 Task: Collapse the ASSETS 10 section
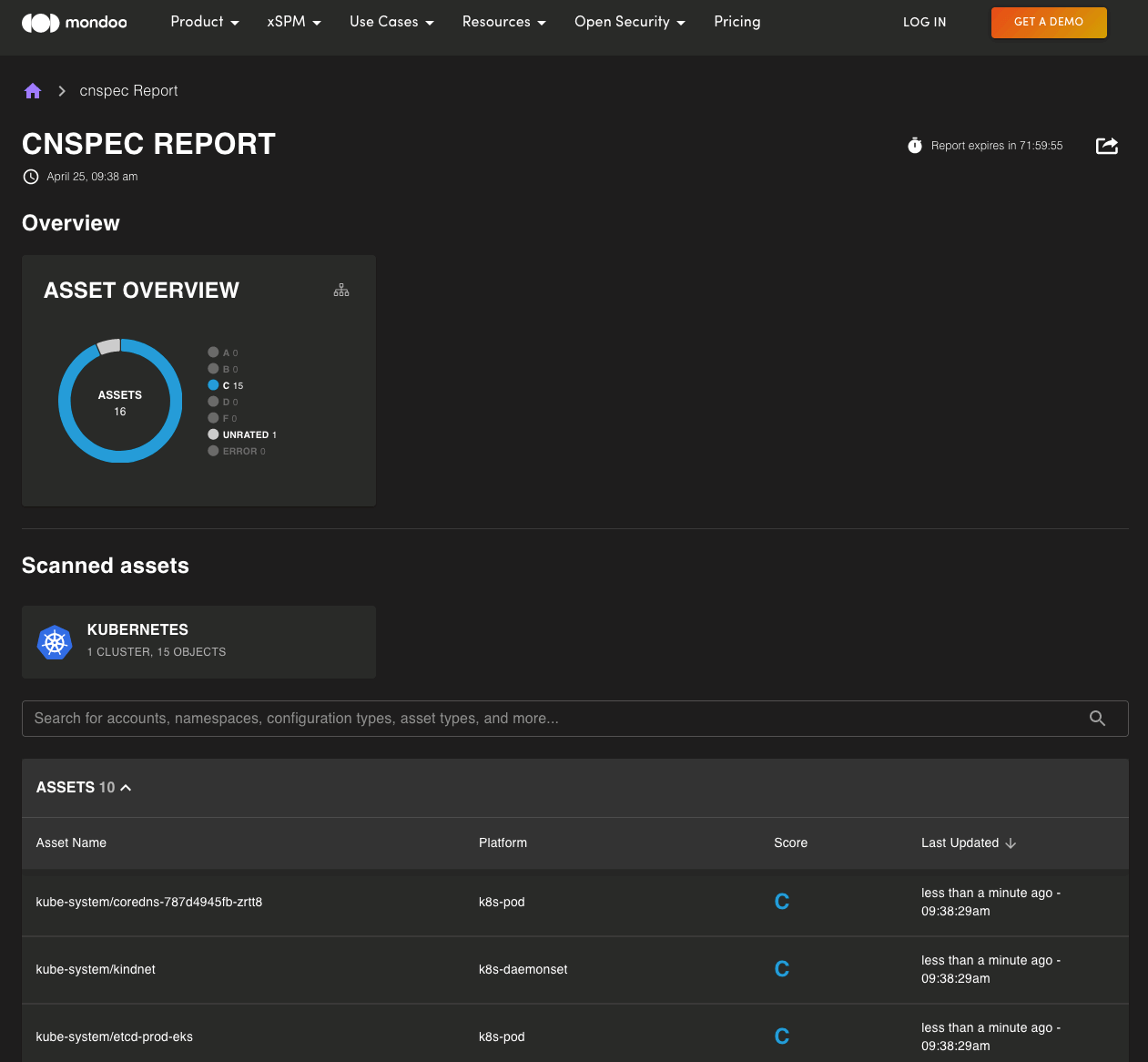pos(126,787)
